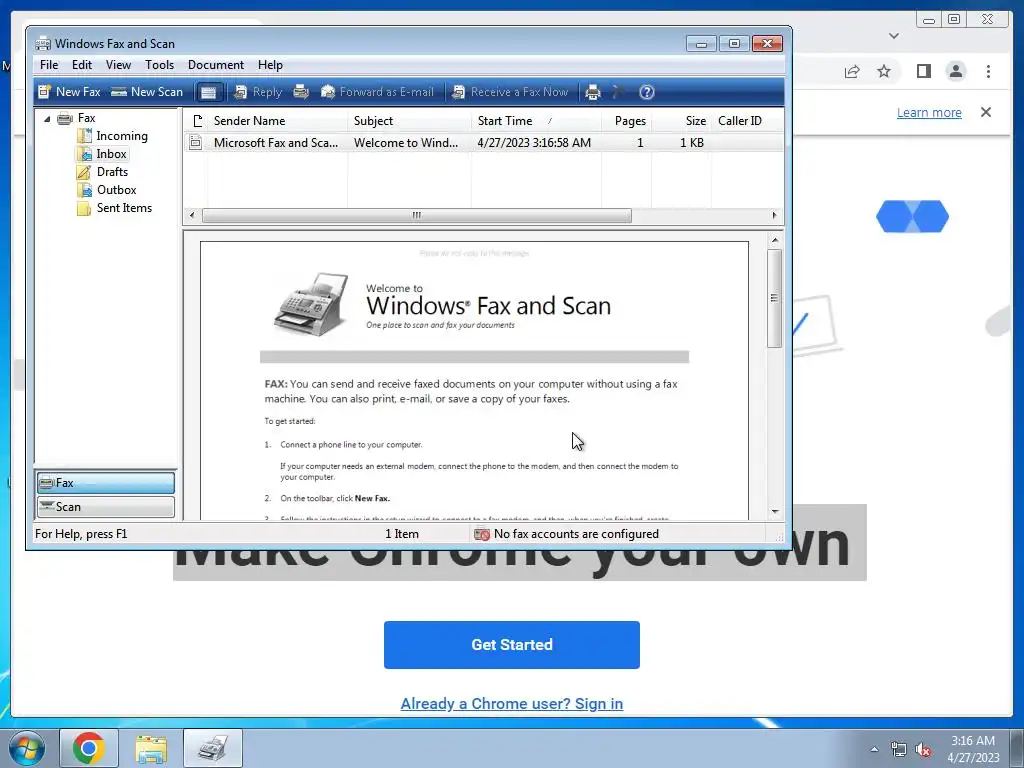
Task: Click the Forward as Fax icon beside Reply
Action: click(x=301, y=92)
